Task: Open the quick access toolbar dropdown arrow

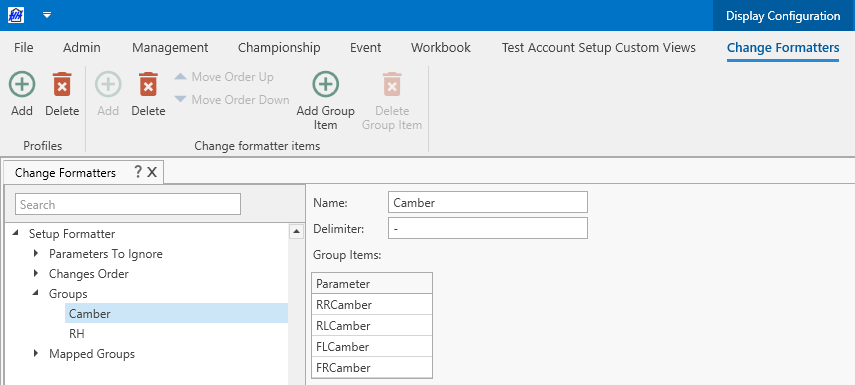Action: click(47, 15)
